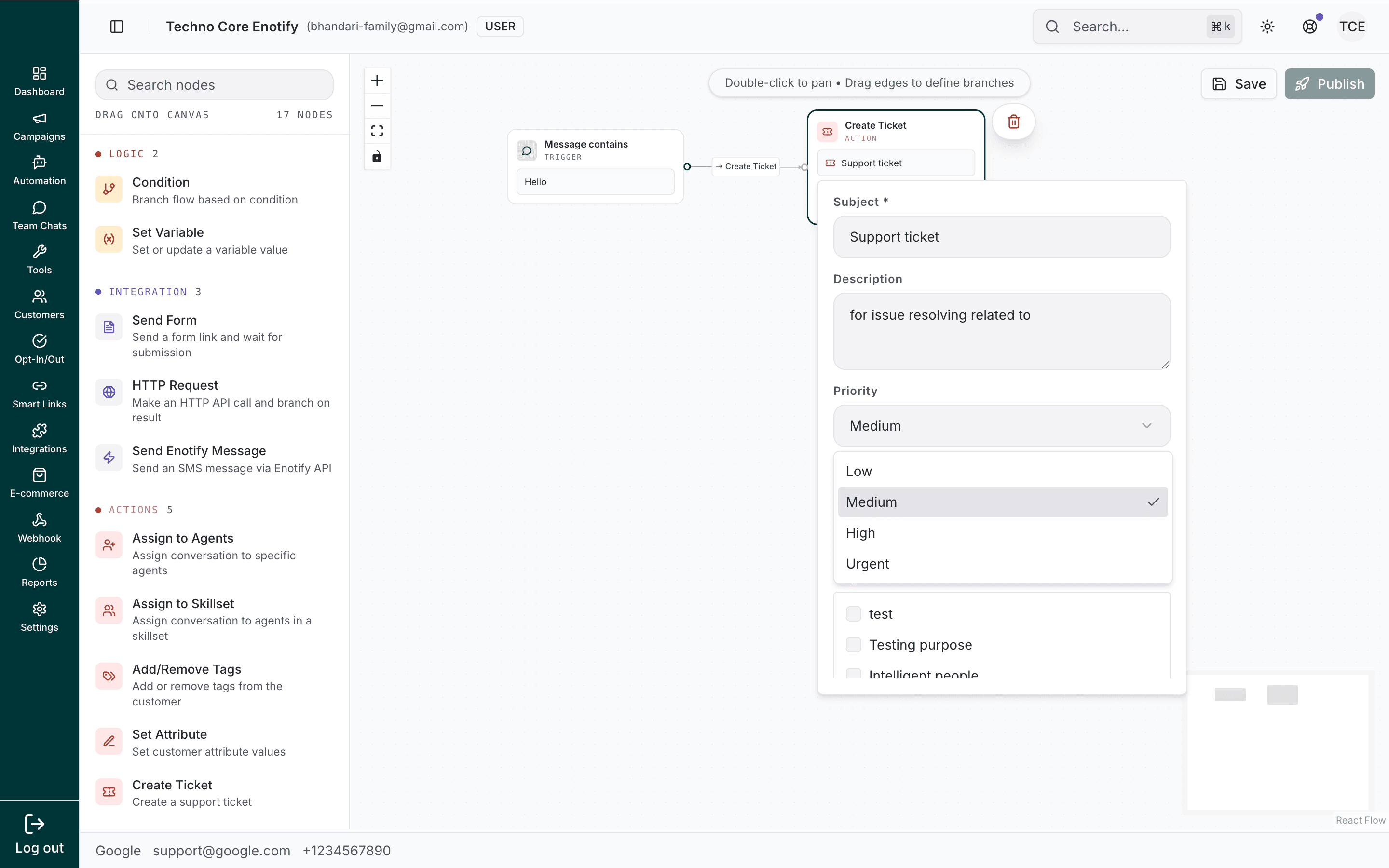Open Smart Links section
1389x868 pixels.
[x=39, y=394]
